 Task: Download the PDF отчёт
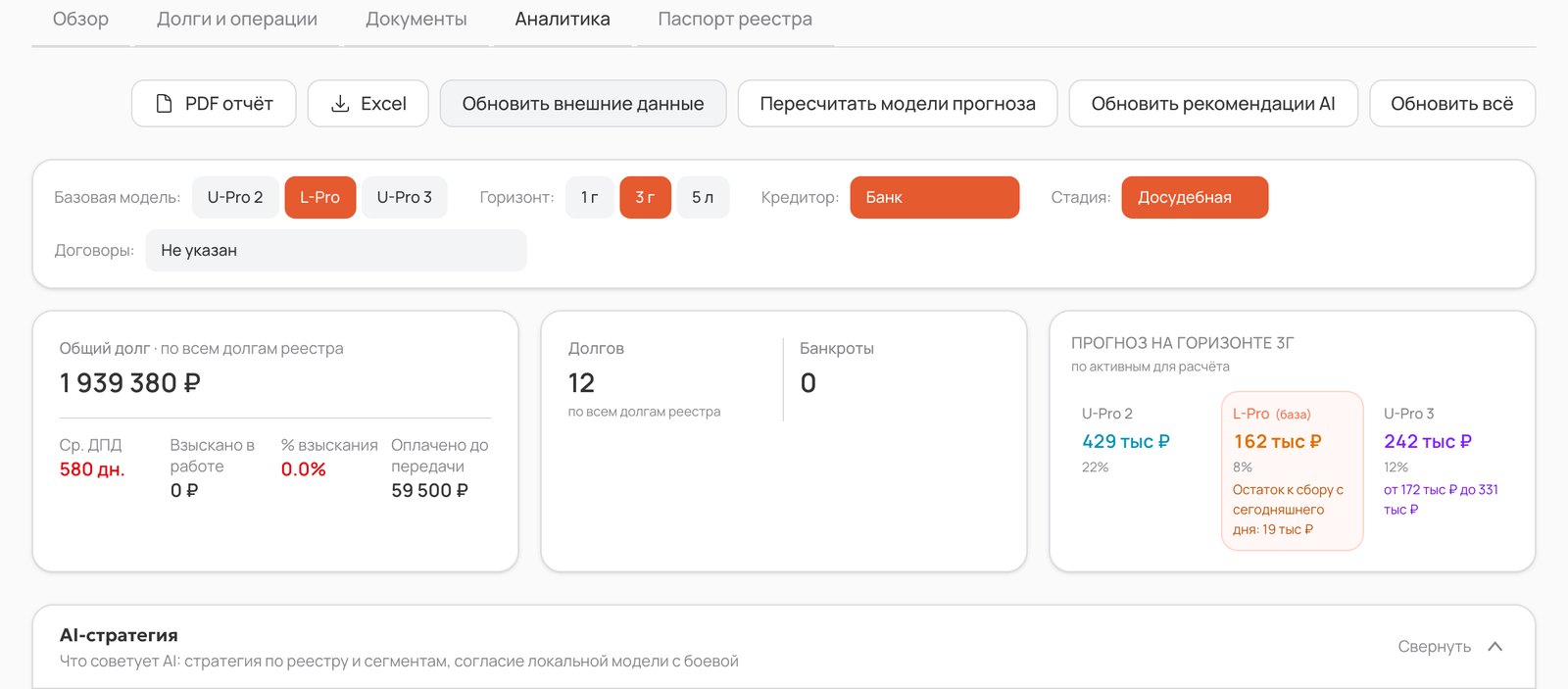tap(214, 103)
